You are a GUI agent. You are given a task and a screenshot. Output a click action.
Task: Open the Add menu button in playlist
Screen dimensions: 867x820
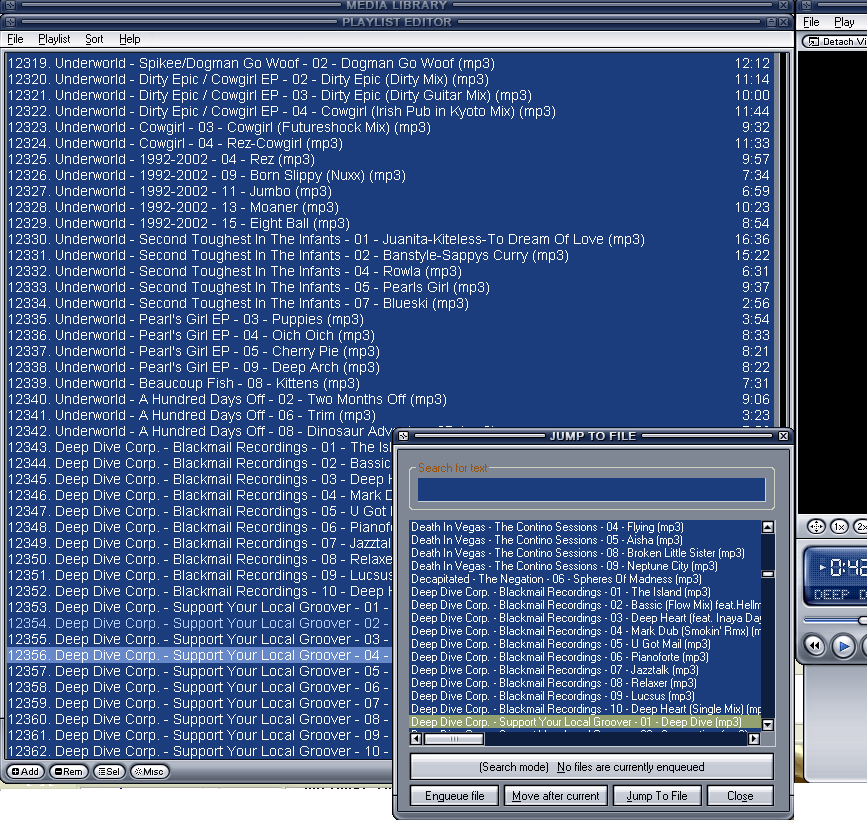pyautogui.click(x=25, y=771)
